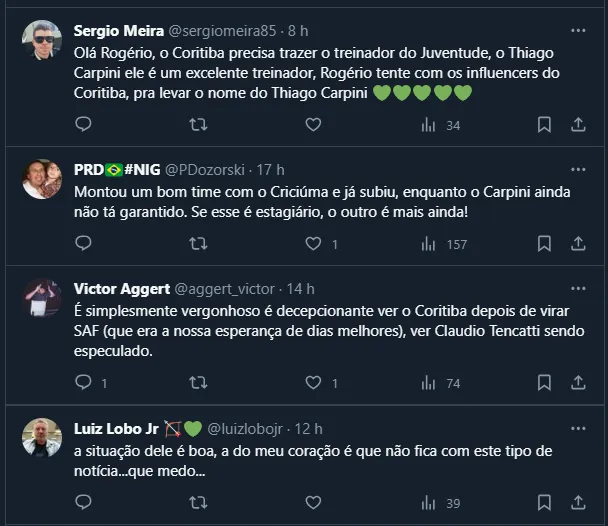Retweet Sergio Meira's post
Image resolution: width=608 pixels, height=526 pixels.
[x=198, y=125]
